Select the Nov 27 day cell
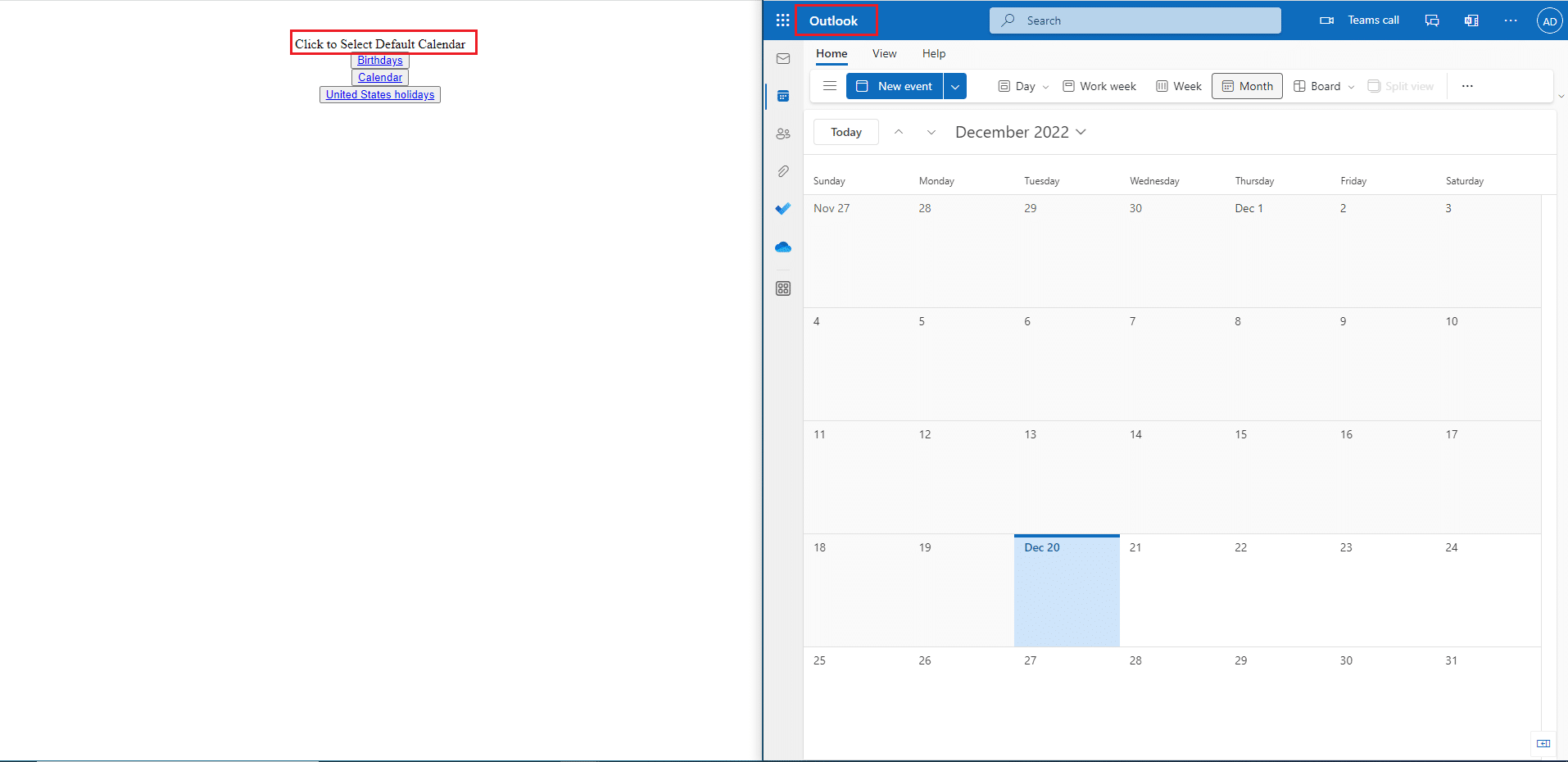The width and height of the screenshot is (1568, 762). 856,251
